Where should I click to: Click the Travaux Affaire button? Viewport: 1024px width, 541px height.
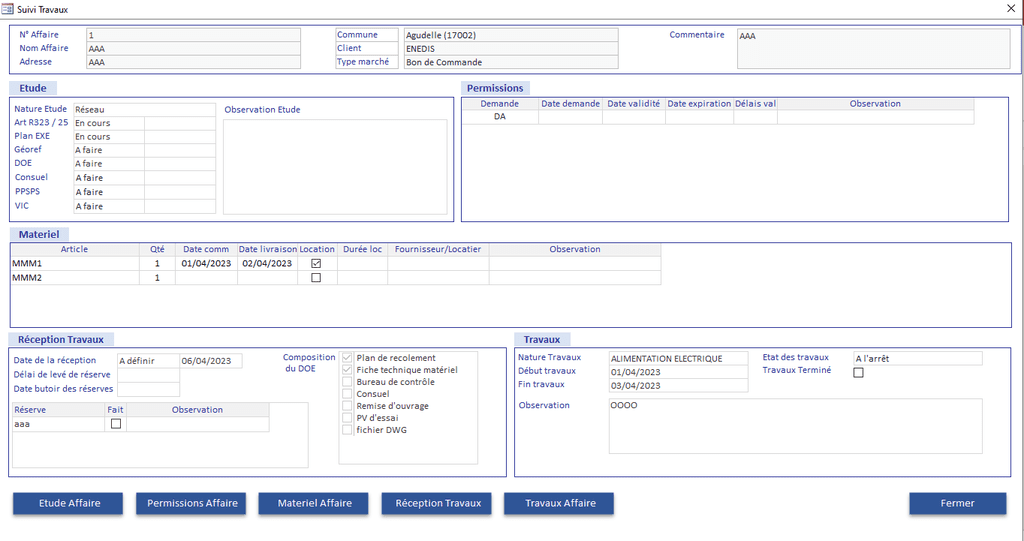coord(560,503)
